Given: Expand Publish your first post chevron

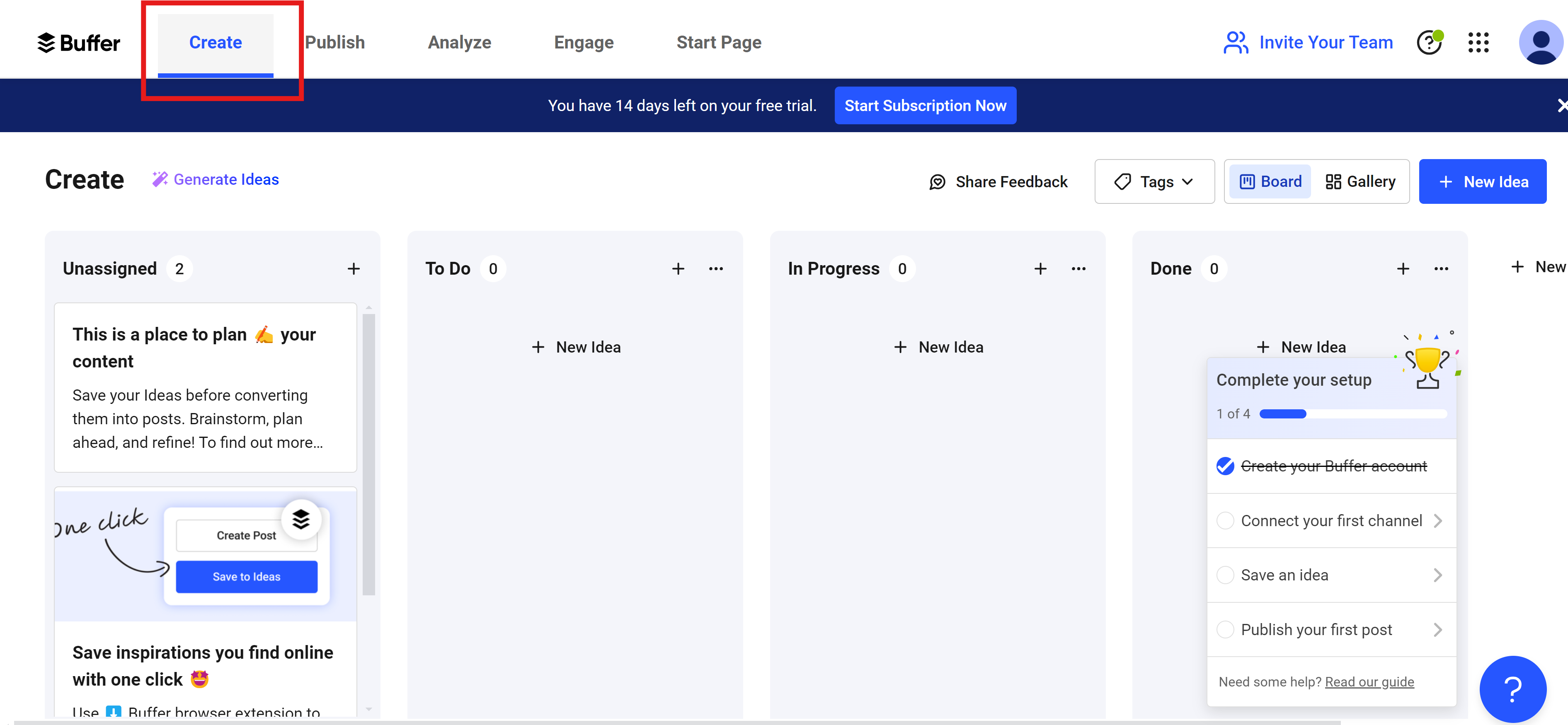Looking at the screenshot, I should (x=1438, y=630).
